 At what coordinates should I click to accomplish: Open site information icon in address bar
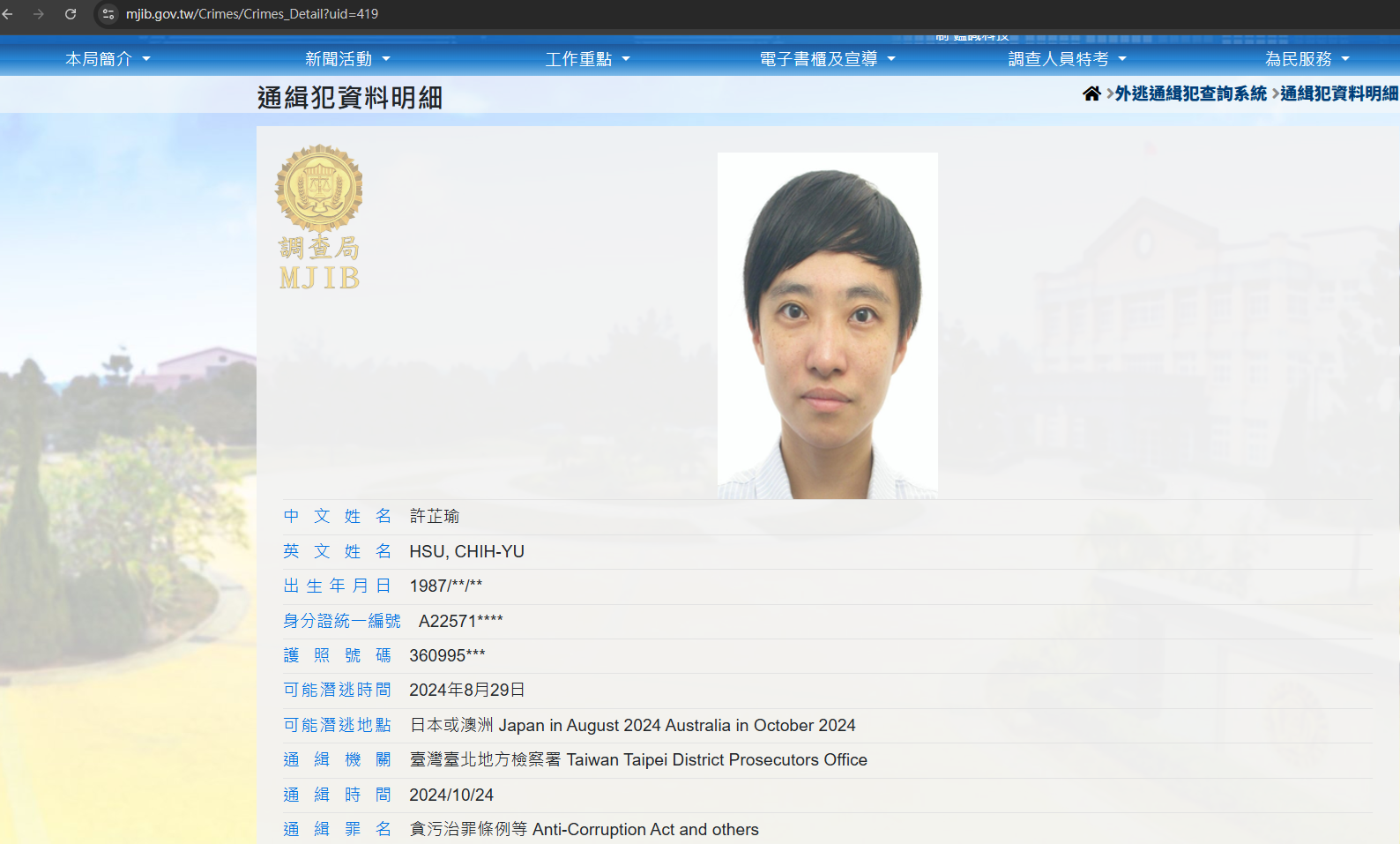tap(108, 14)
